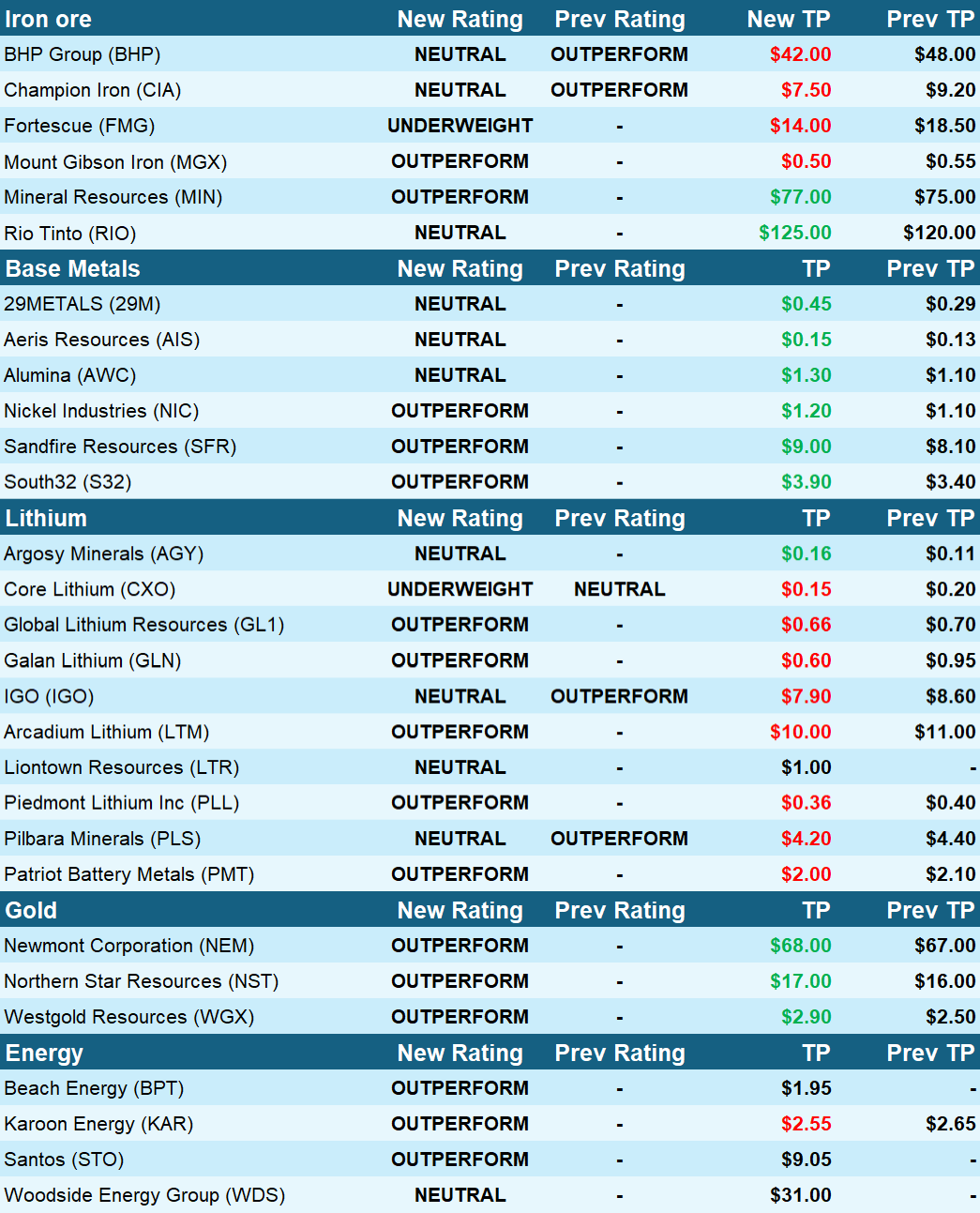Viewport: 980px width, 1213px height.
Task: Select Pilbara Minerals (PLS) company name
Action: 102,839
